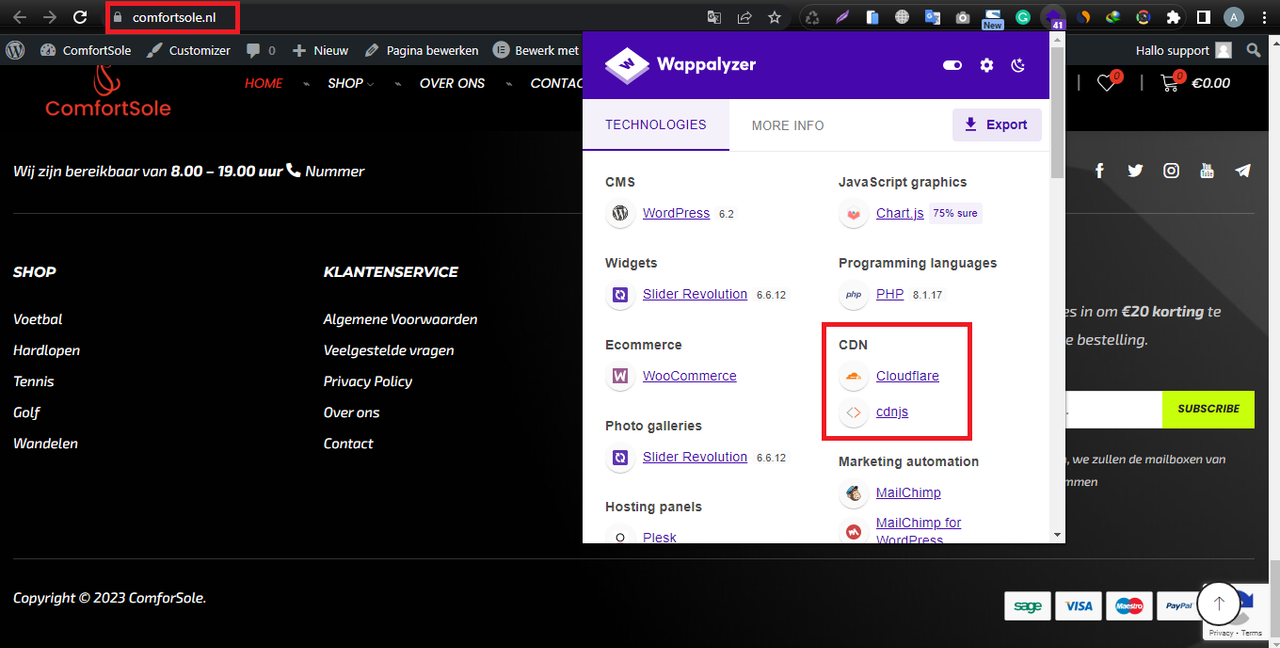Open the Wappalyzer extension icon showing 41
The image size is (1280, 648).
[1053, 17]
